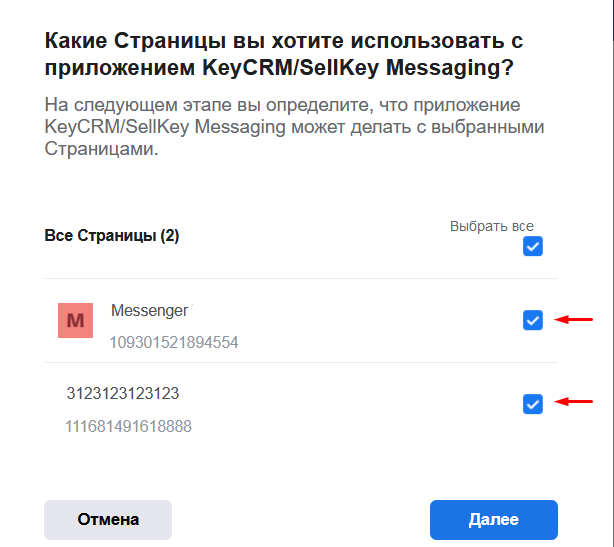Click the red arrow beside the Messenger checkbox
The height and width of the screenshot is (547, 614).
(573, 320)
